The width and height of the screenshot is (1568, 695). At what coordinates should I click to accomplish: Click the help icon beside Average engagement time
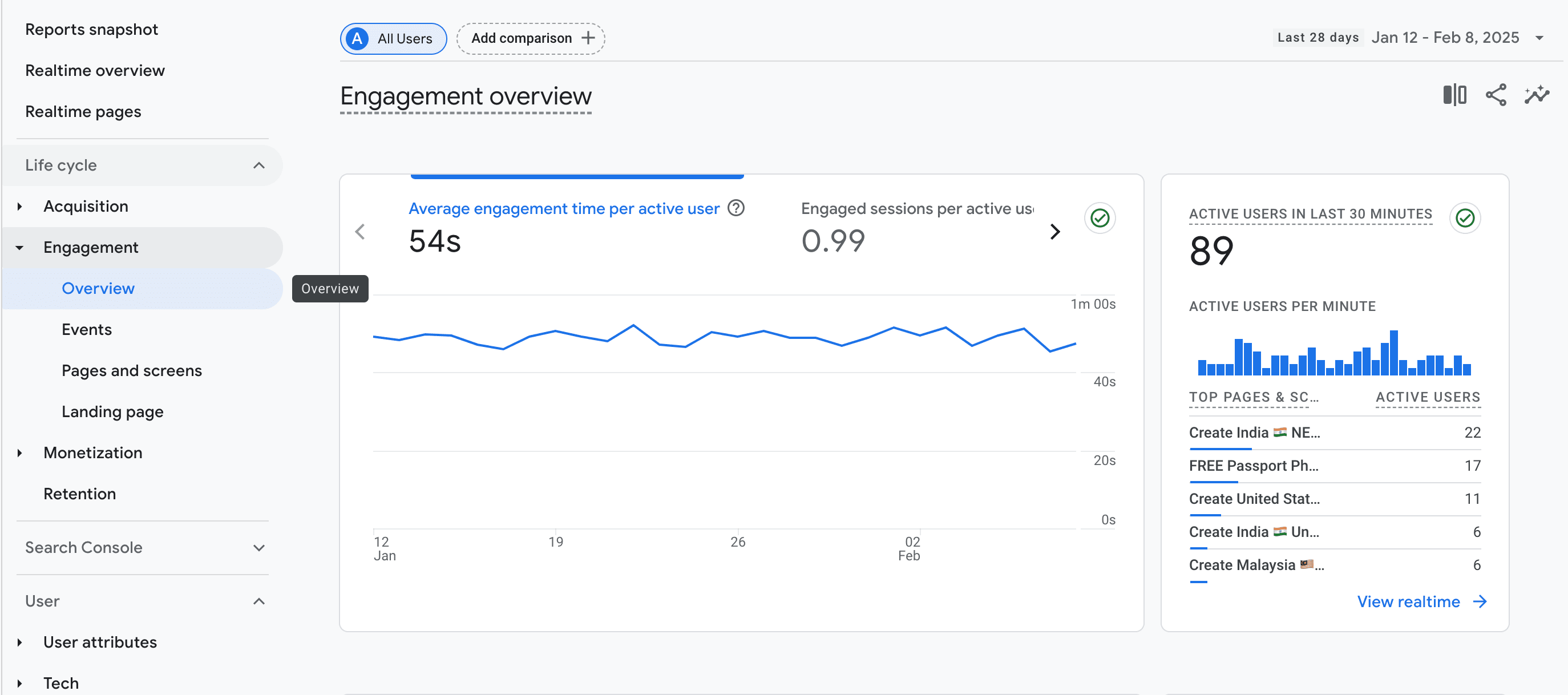click(x=736, y=208)
